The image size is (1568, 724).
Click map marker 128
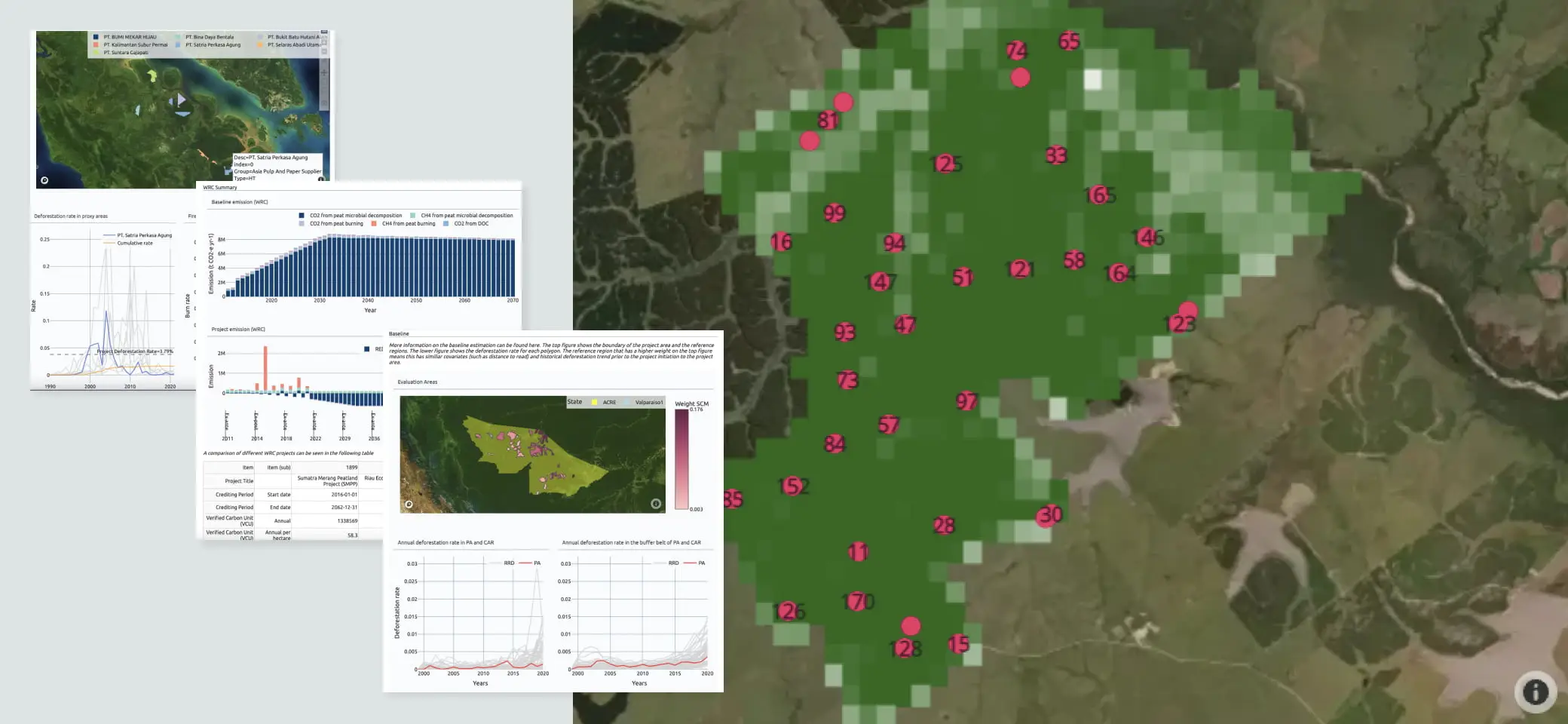(x=905, y=648)
